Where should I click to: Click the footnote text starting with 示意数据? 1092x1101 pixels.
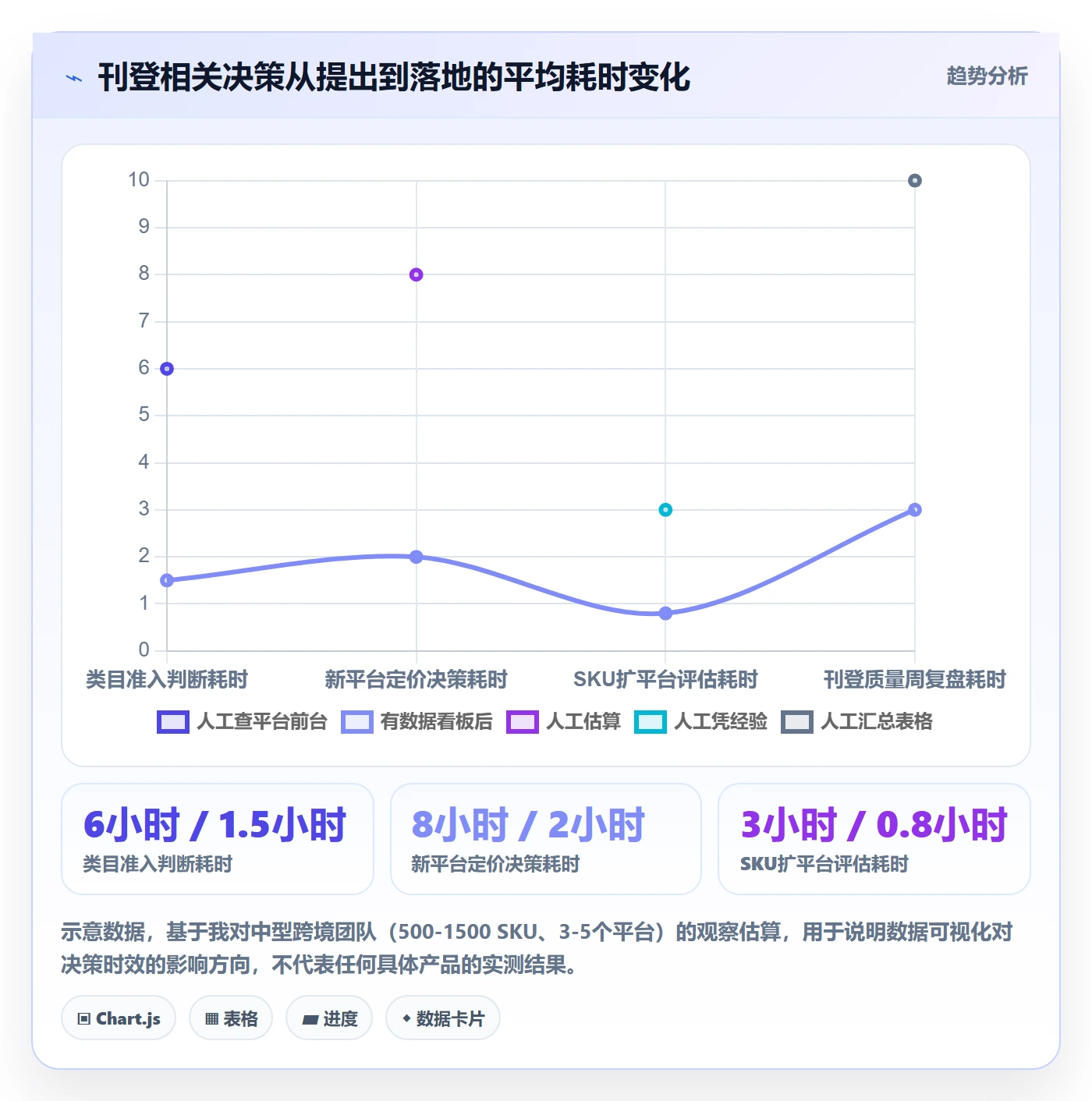pyautogui.click(x=537, y=948)
